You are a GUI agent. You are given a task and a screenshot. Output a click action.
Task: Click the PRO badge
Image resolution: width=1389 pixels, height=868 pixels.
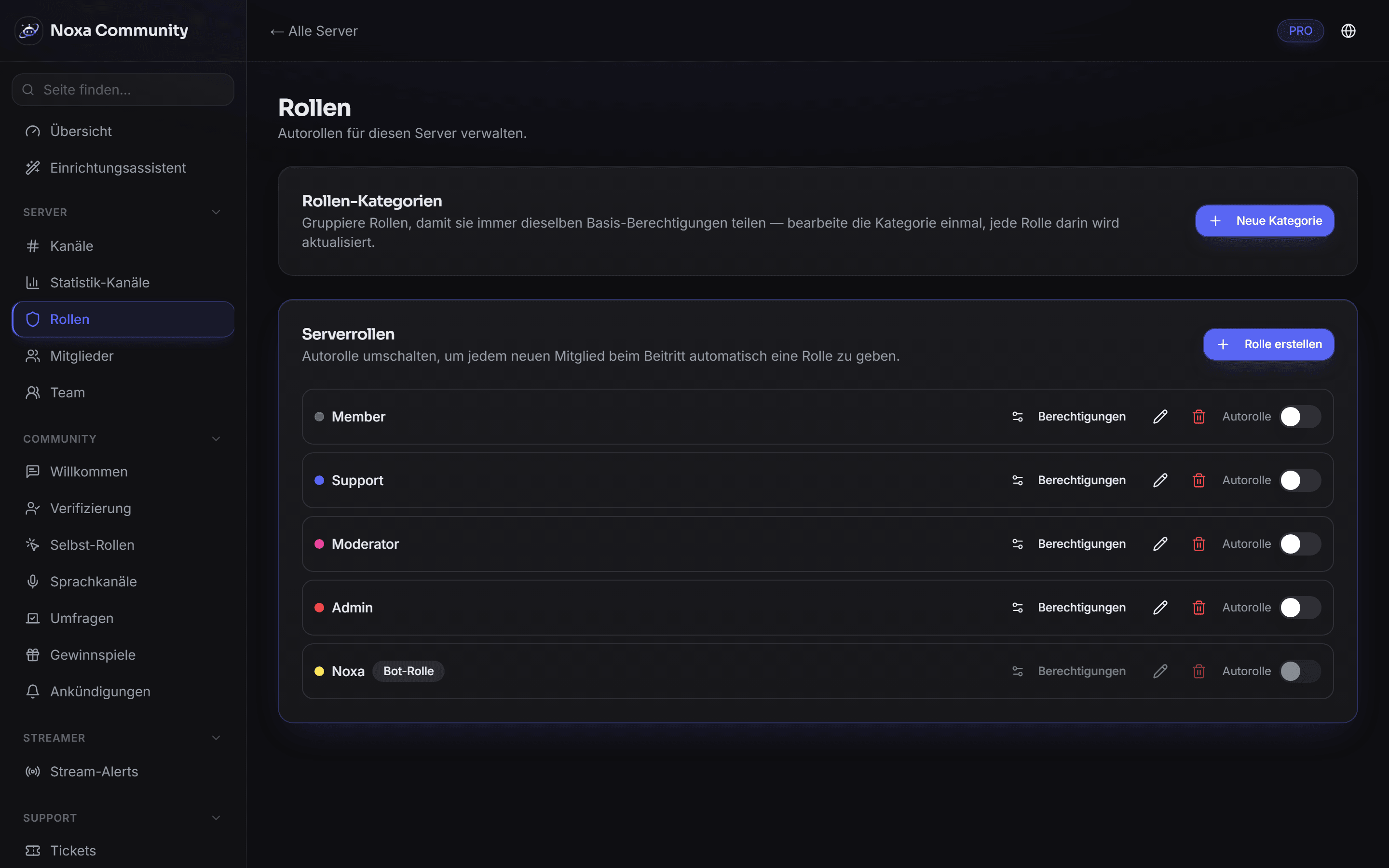point(1300,31)
